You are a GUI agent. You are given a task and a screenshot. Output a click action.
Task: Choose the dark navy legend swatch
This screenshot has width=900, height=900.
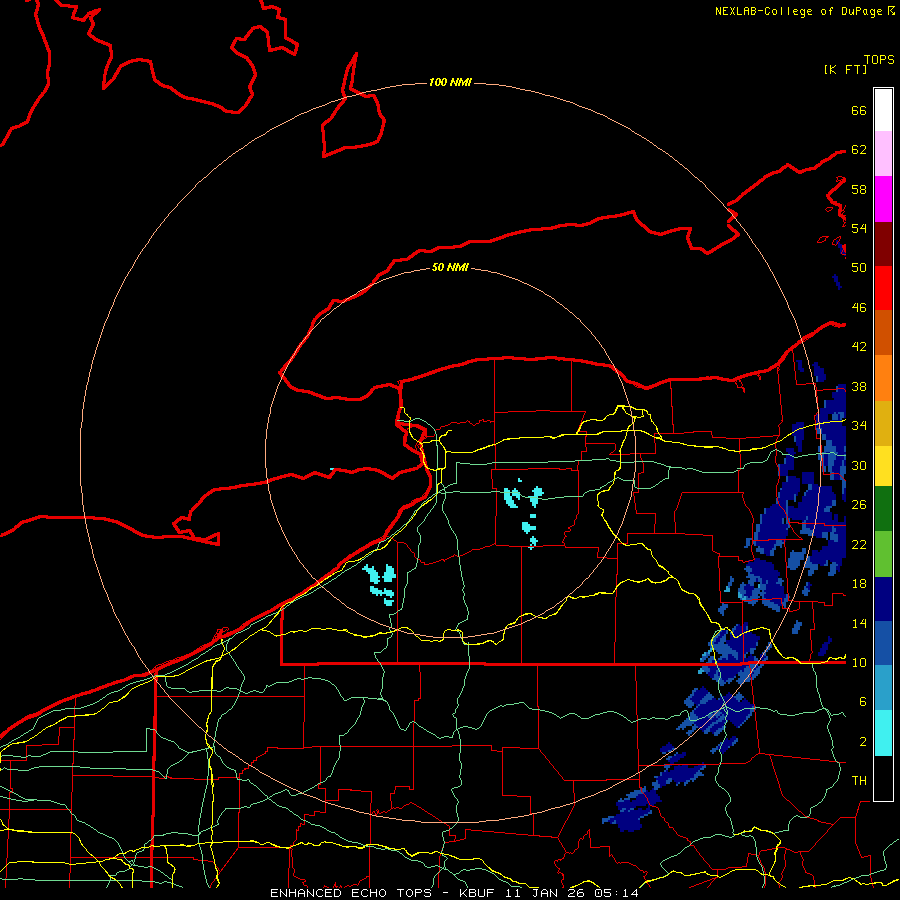pyautogui.click(x=883, y=599)
